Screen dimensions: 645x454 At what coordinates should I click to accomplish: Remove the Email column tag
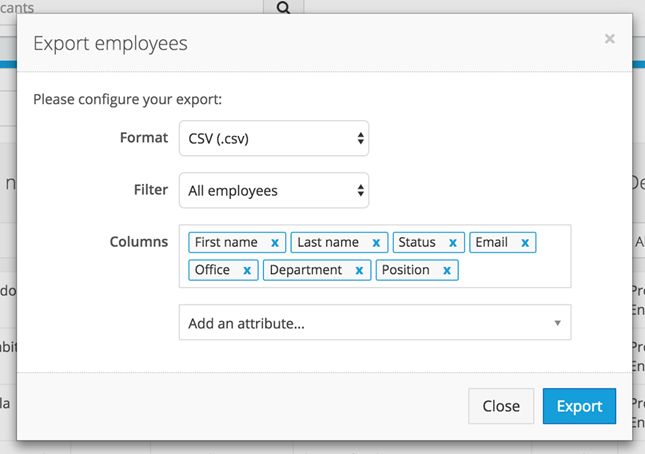(x=524, y=243)
